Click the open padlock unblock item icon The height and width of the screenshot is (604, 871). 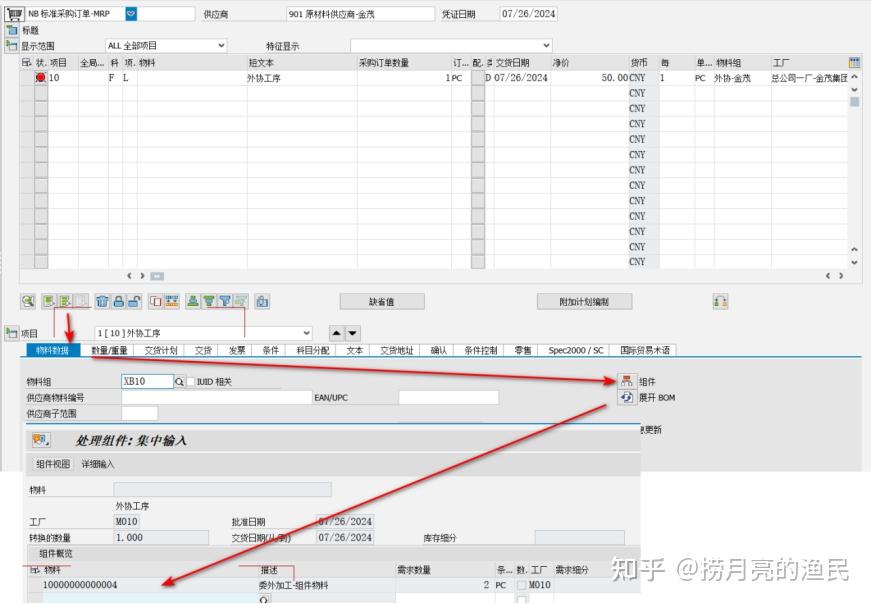[134, 301]
